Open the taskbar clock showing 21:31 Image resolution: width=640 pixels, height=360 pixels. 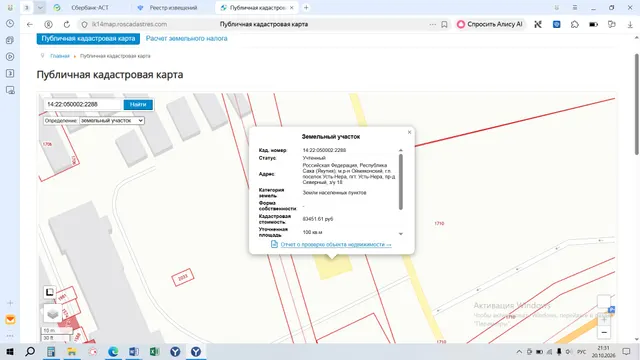click(x=603, y=351)
